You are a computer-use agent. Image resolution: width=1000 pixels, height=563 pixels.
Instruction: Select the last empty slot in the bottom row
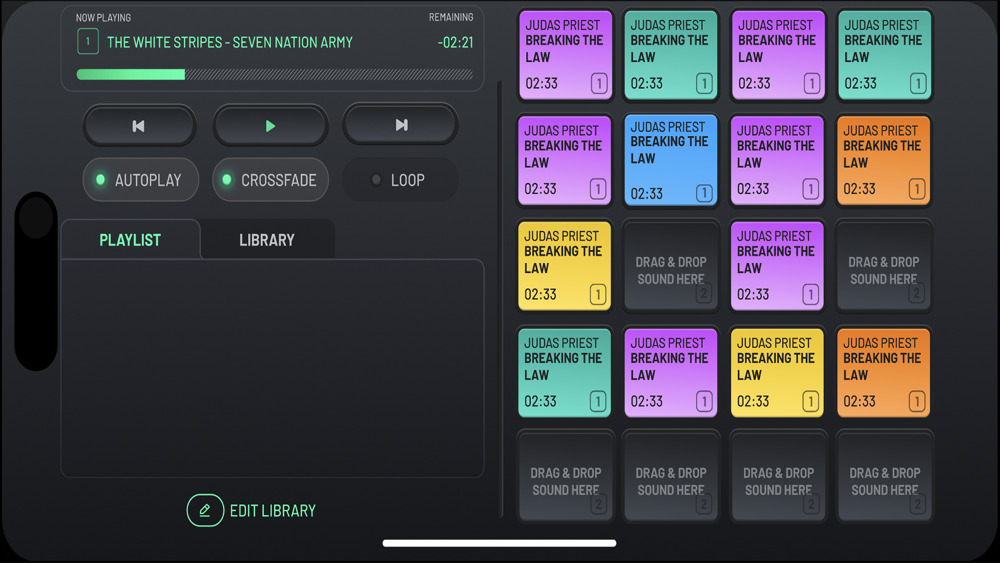point(885,476)
